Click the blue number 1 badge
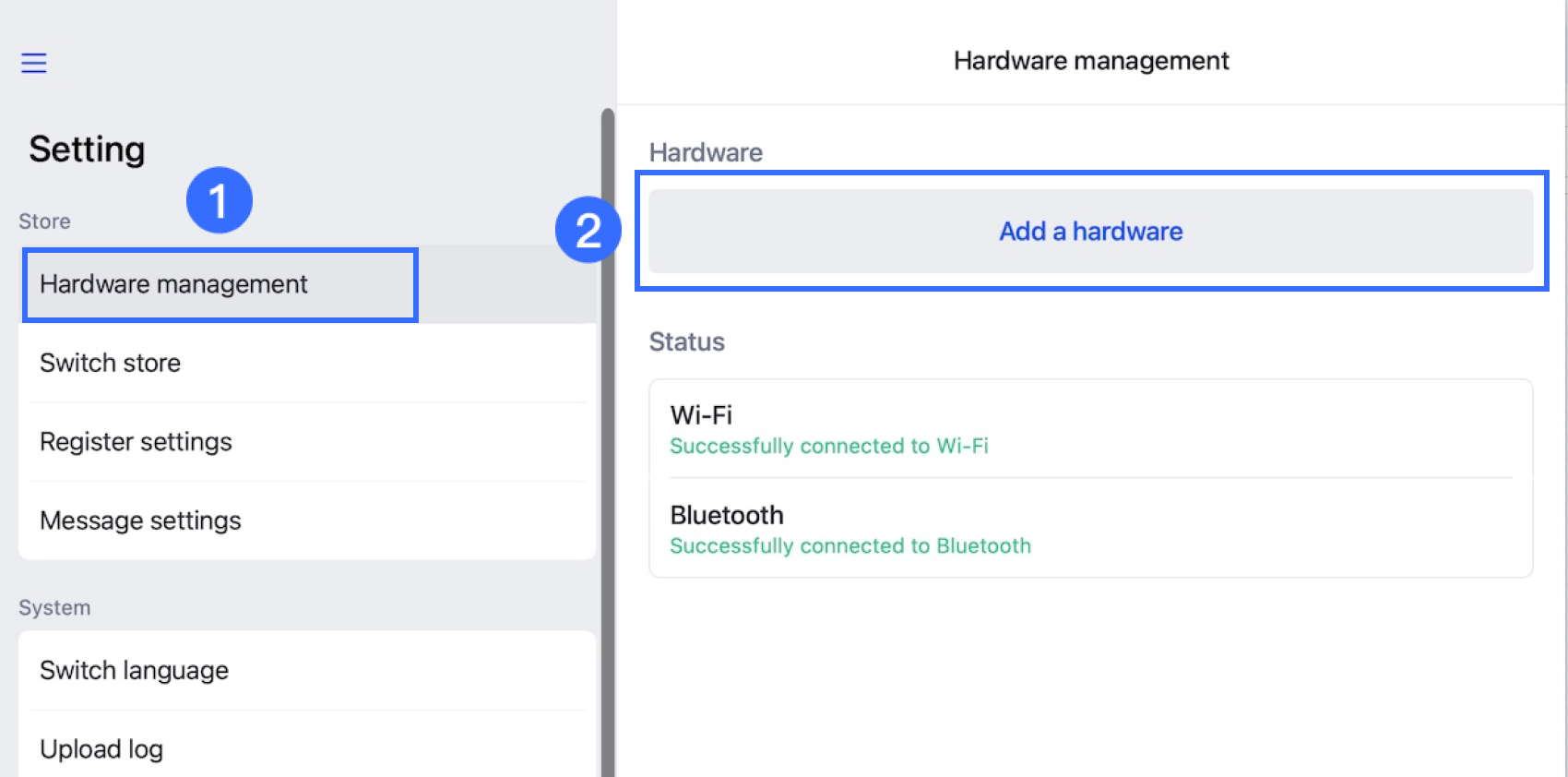1568x777 pixels. pos(219,200)
